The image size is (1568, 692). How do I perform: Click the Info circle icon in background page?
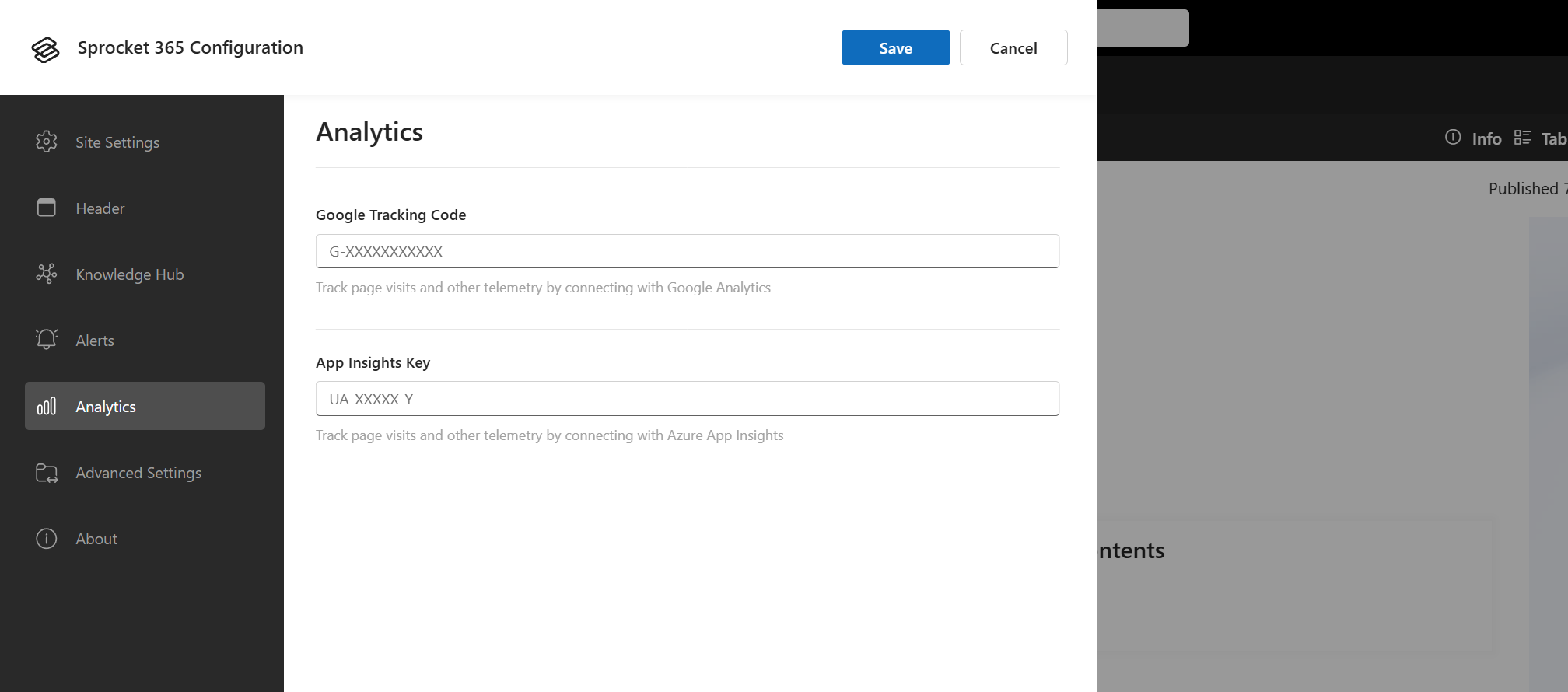tap(1453, 138)
